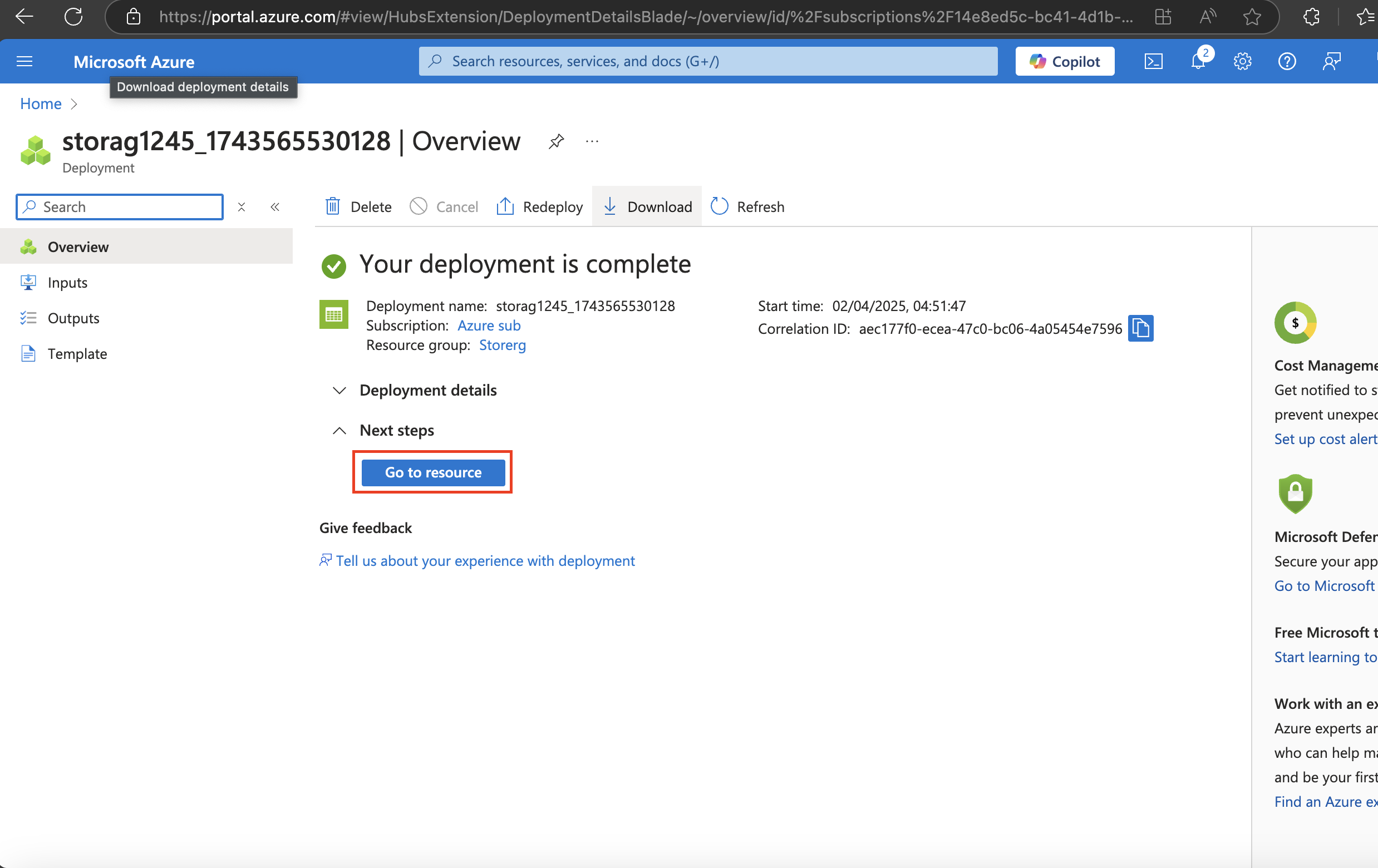Image resolution: width=1378 pixels, height=868 pixels.
Task: View site info lock icon in address bar
Action: [x=134, y=17]
